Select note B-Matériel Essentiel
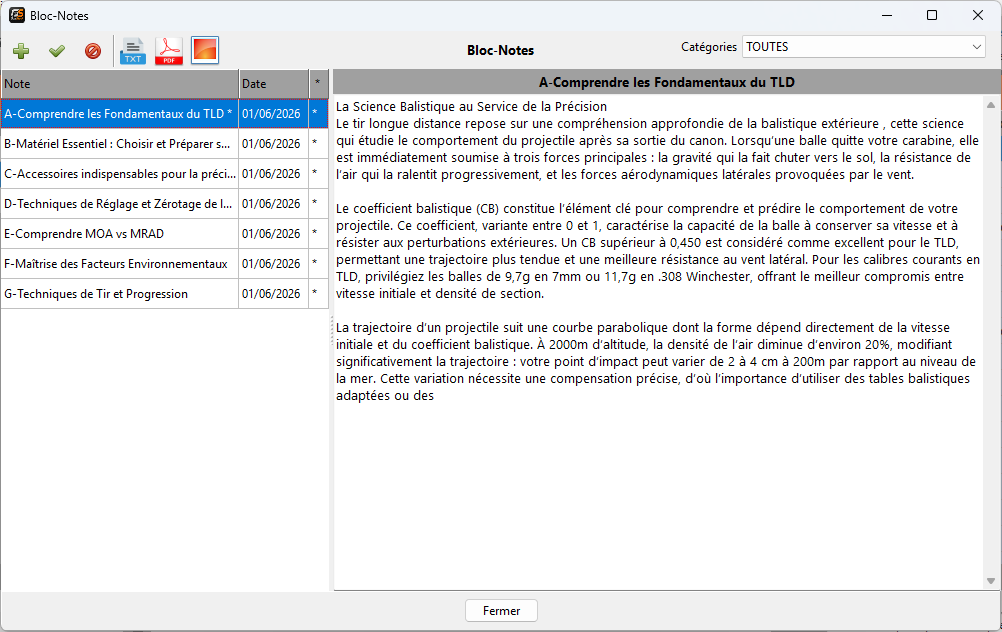This screenshot has height=632, width=1002. click(x=119, y=144)
